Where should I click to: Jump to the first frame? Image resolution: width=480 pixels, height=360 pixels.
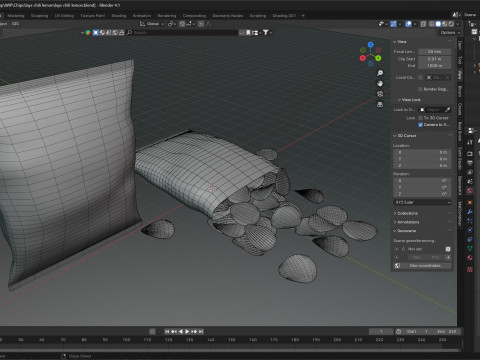click(167, 332)
